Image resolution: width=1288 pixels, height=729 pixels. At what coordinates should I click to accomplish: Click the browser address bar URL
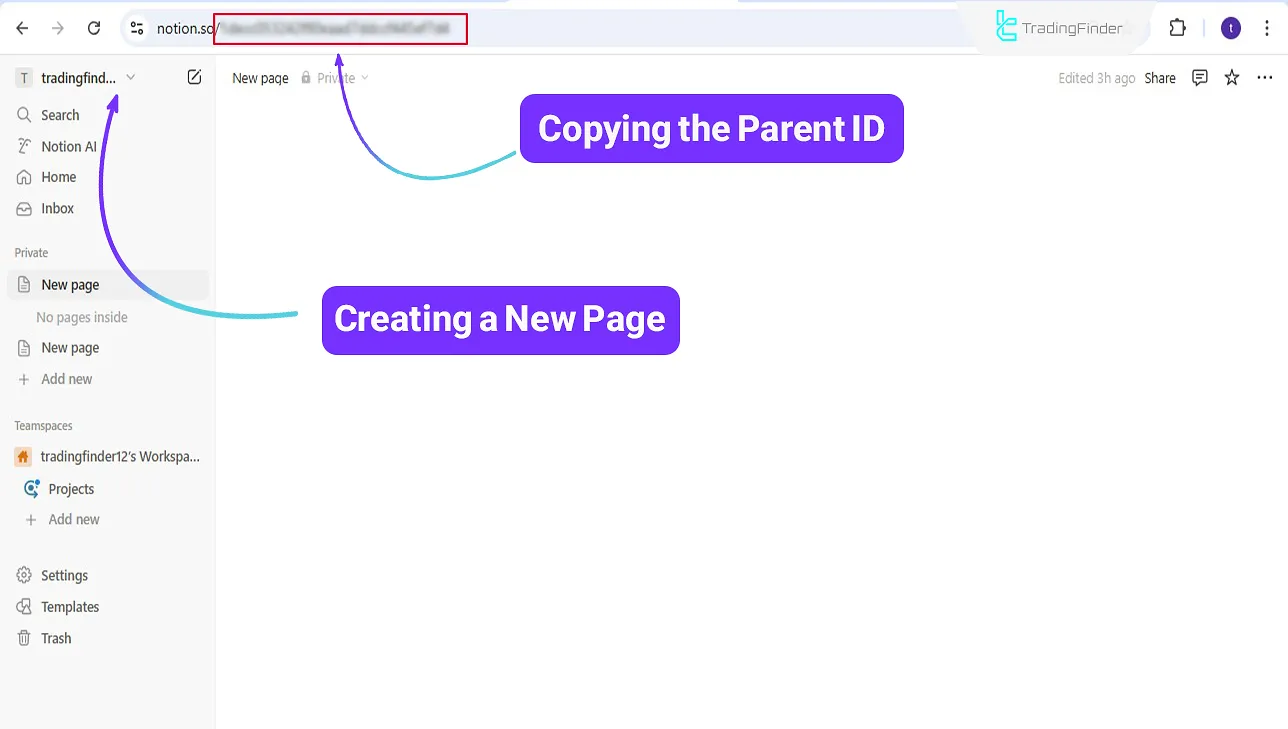tap(340, 27)
